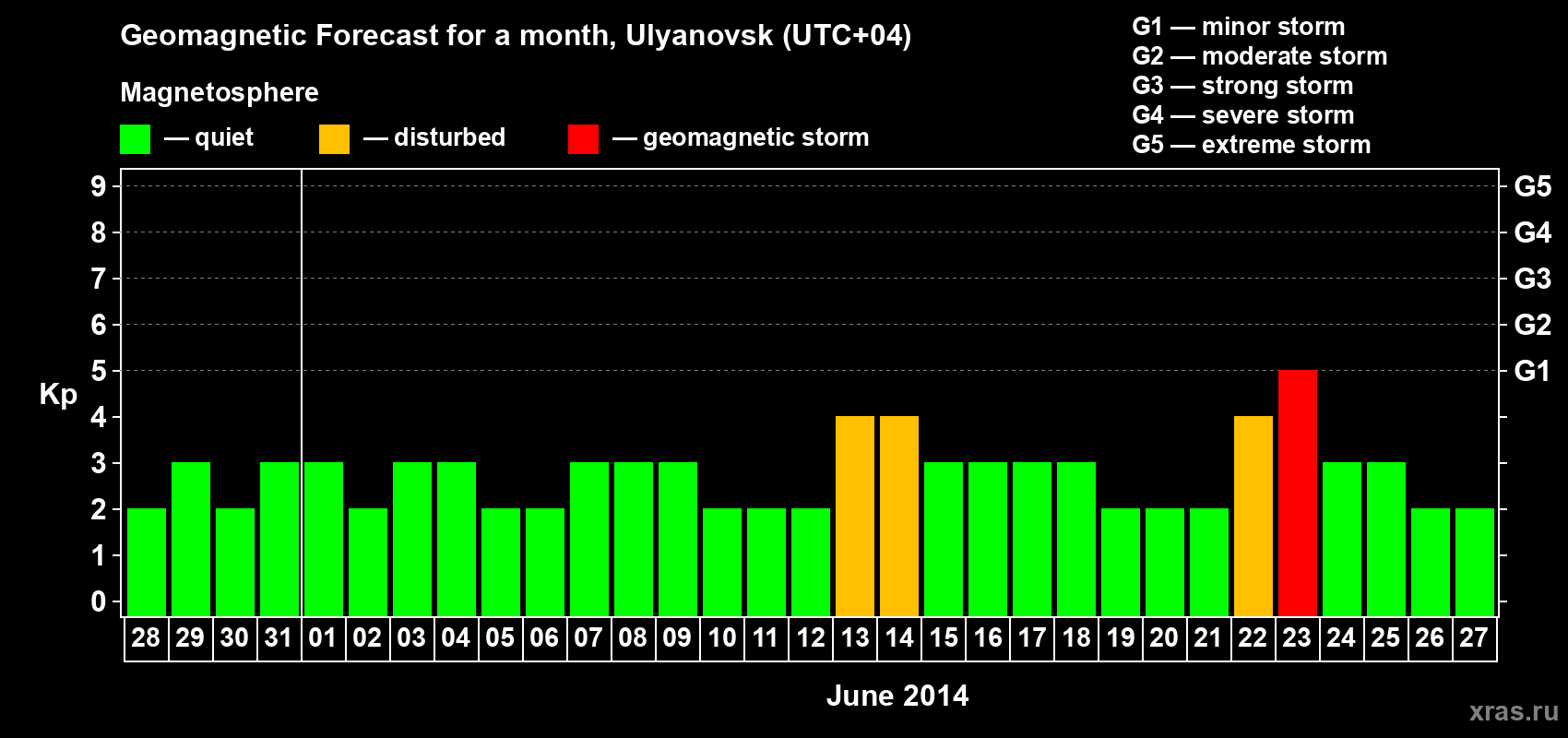Click the Kp value 0 on left axis
Screen dimensions: 1568x738
(99, 601)
